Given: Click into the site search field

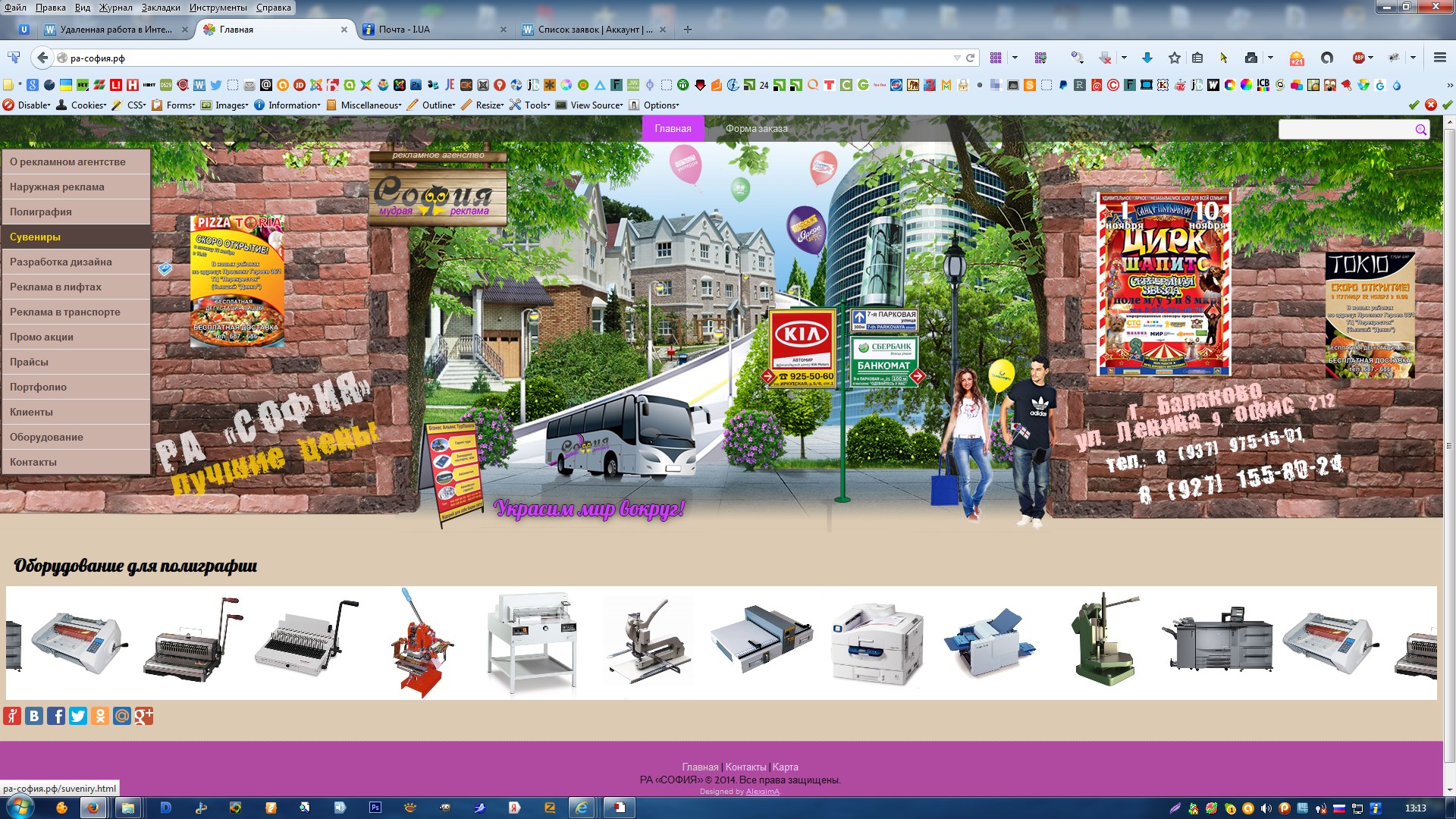Looking at the screenshot, I should (x=1345, y=130).
